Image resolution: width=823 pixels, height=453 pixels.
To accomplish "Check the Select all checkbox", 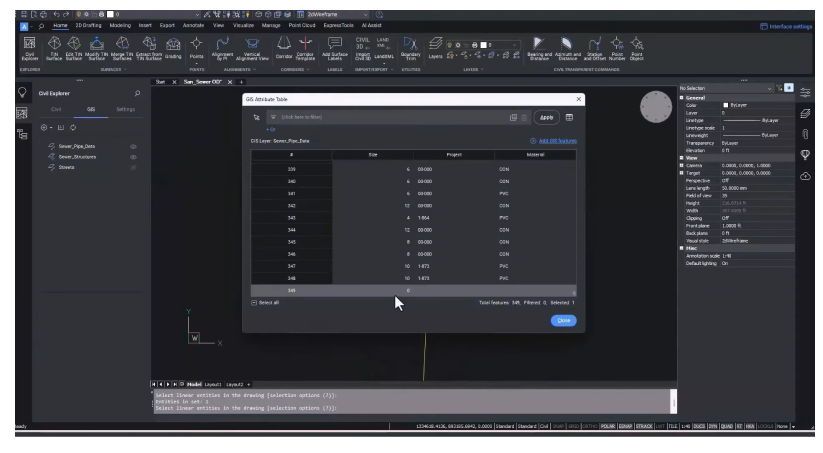I will 254,303.
